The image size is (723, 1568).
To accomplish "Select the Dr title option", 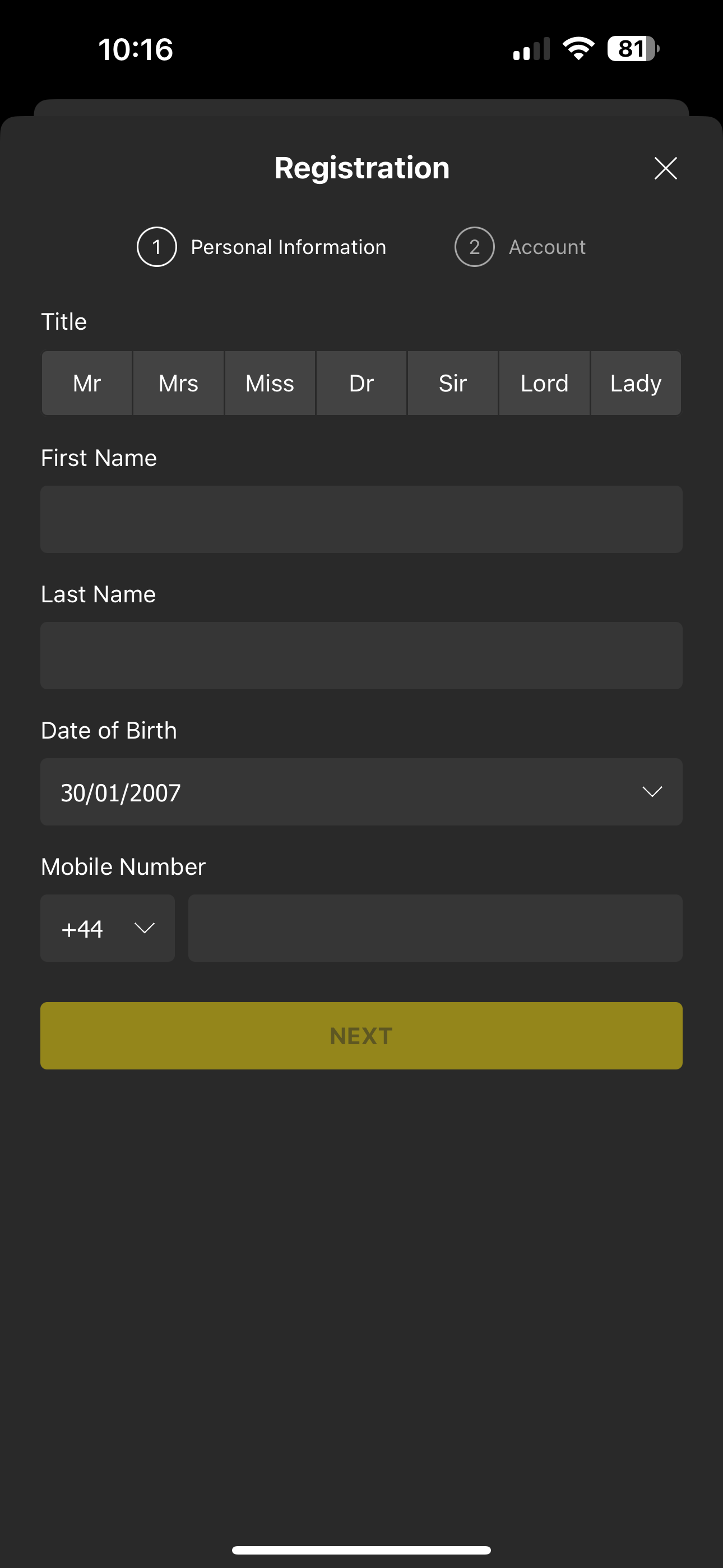I will tap(361, 383).
